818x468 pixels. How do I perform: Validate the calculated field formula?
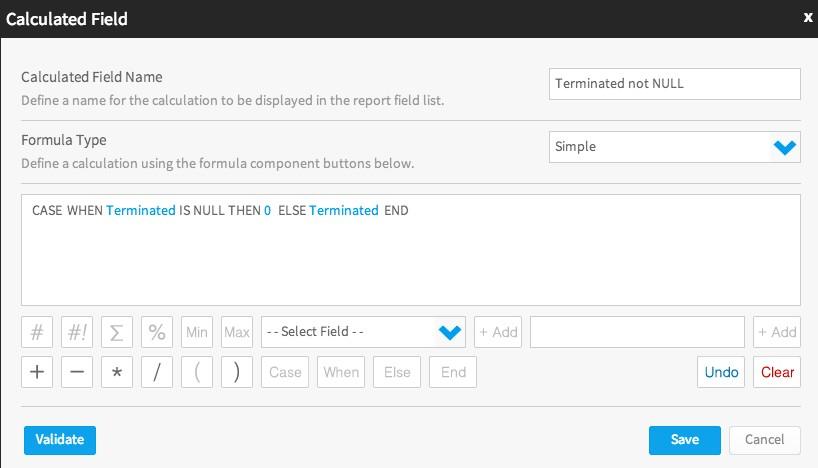click(60, 440)
